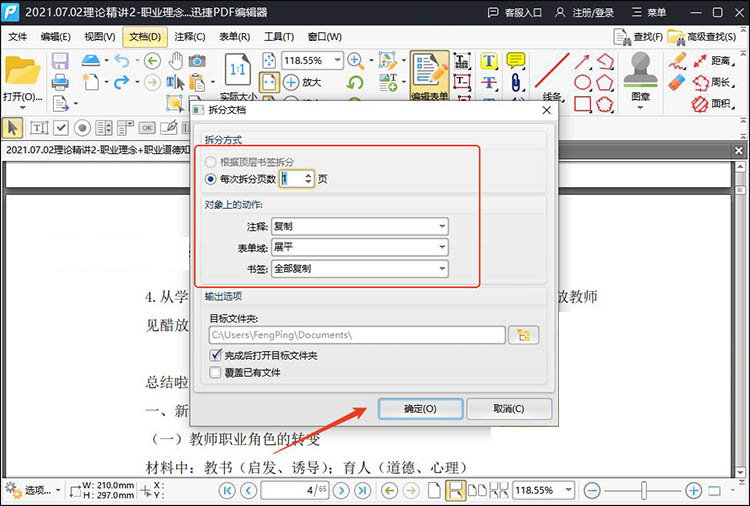
Task: Click the zoom out minus button by slider
Action: coord(592,490)
